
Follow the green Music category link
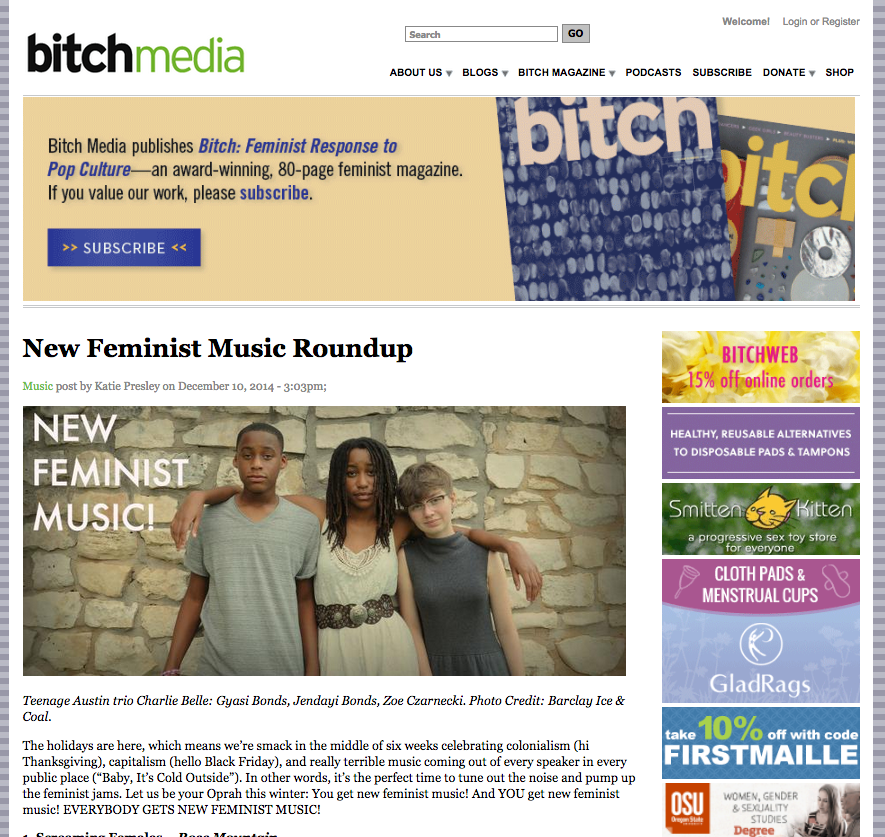point(37,386)
